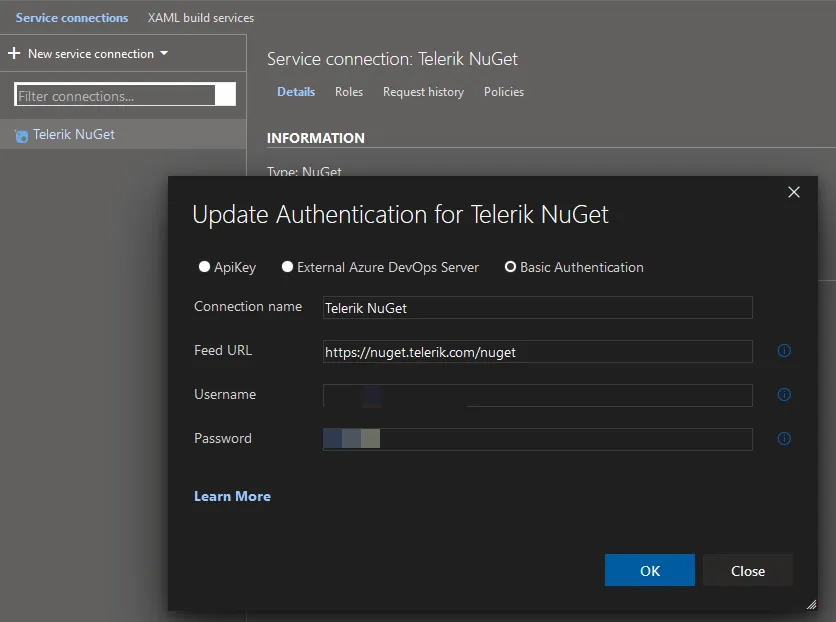The height and width of the screenshot is (622, 836).
Task: Select the ApiKey radio button
Action: pos(204,267)
